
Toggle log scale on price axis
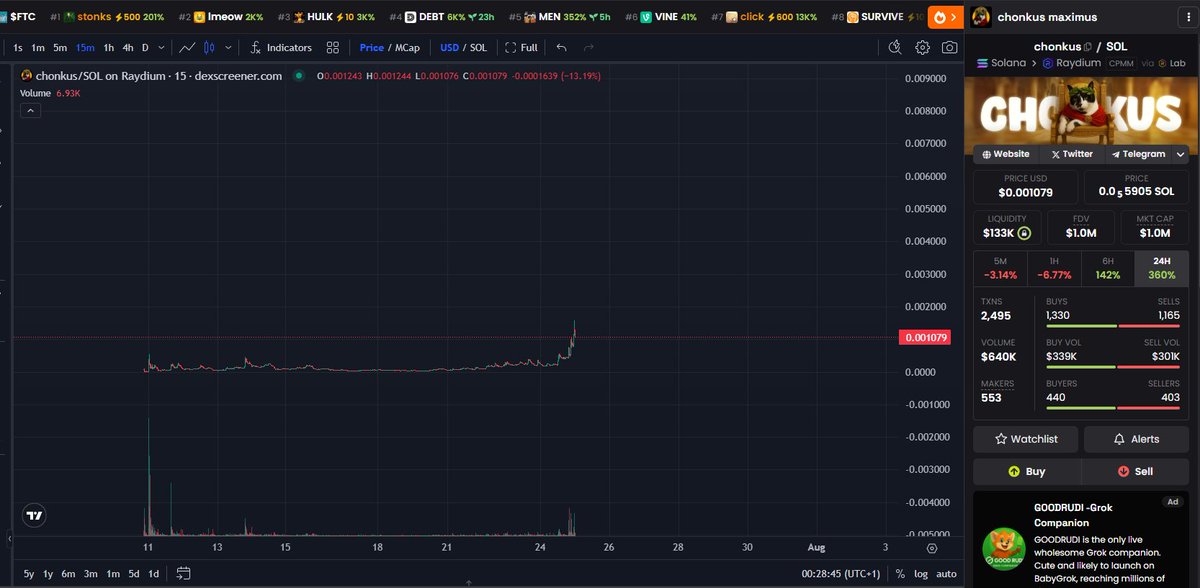pyautogui.click(x=922, y=574)
